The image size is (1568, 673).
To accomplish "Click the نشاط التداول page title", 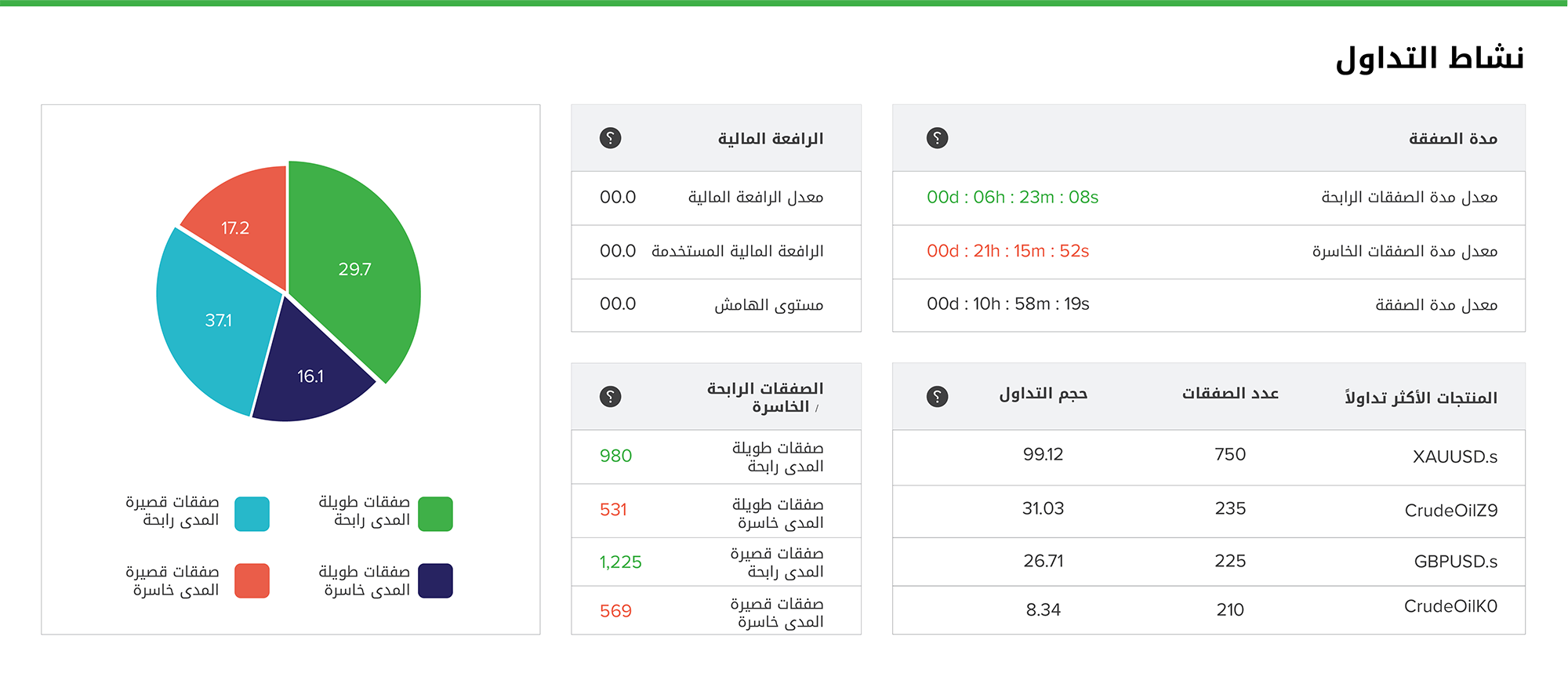I will pyautogui.click(x=1430, y=58).
